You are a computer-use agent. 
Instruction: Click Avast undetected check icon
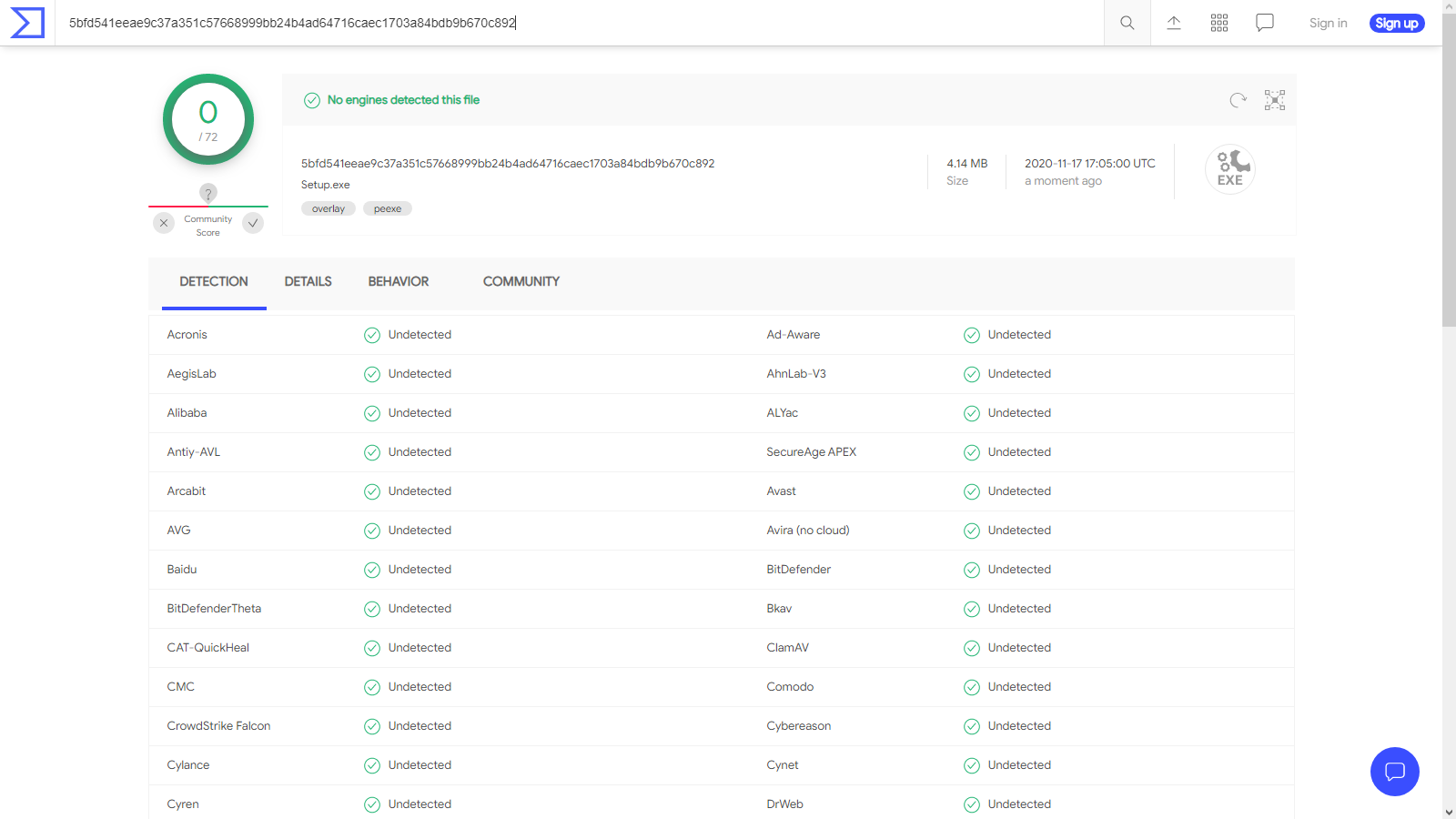point(972,491)
